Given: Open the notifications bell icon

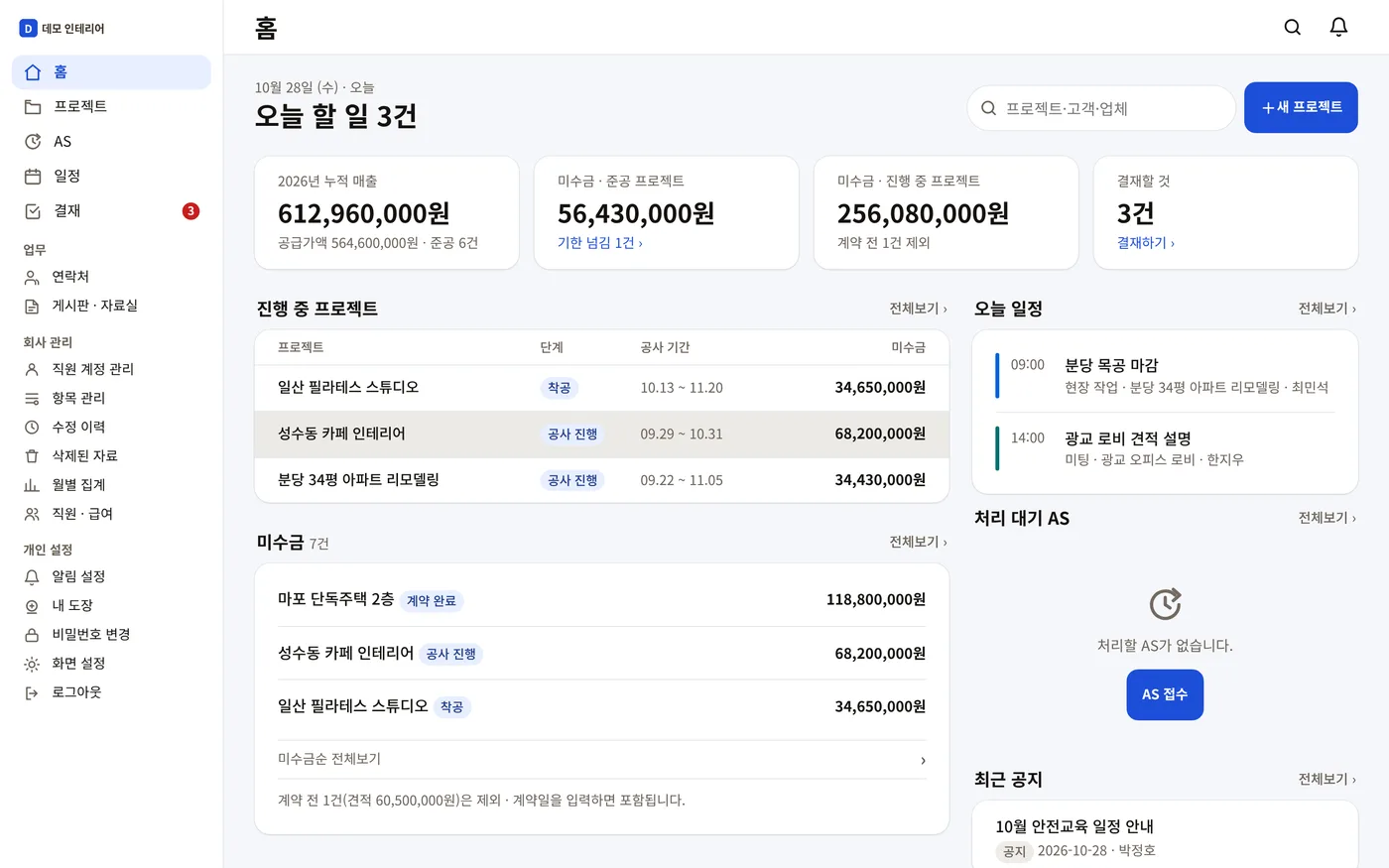Looking at the screenshot, I should click(x=1338, y=27).
